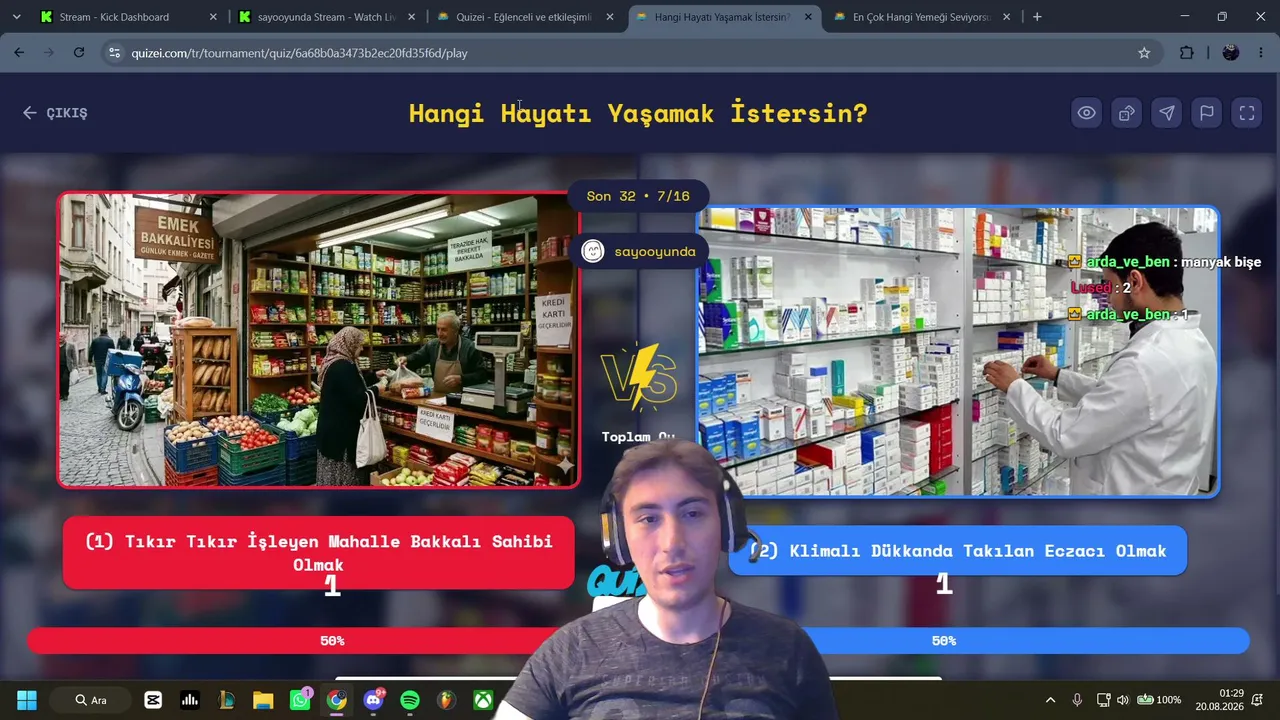Exit the quiz with the ÇIKIŞ button
The width and height of the screenshot is (1280, 720).
point(55,113)
